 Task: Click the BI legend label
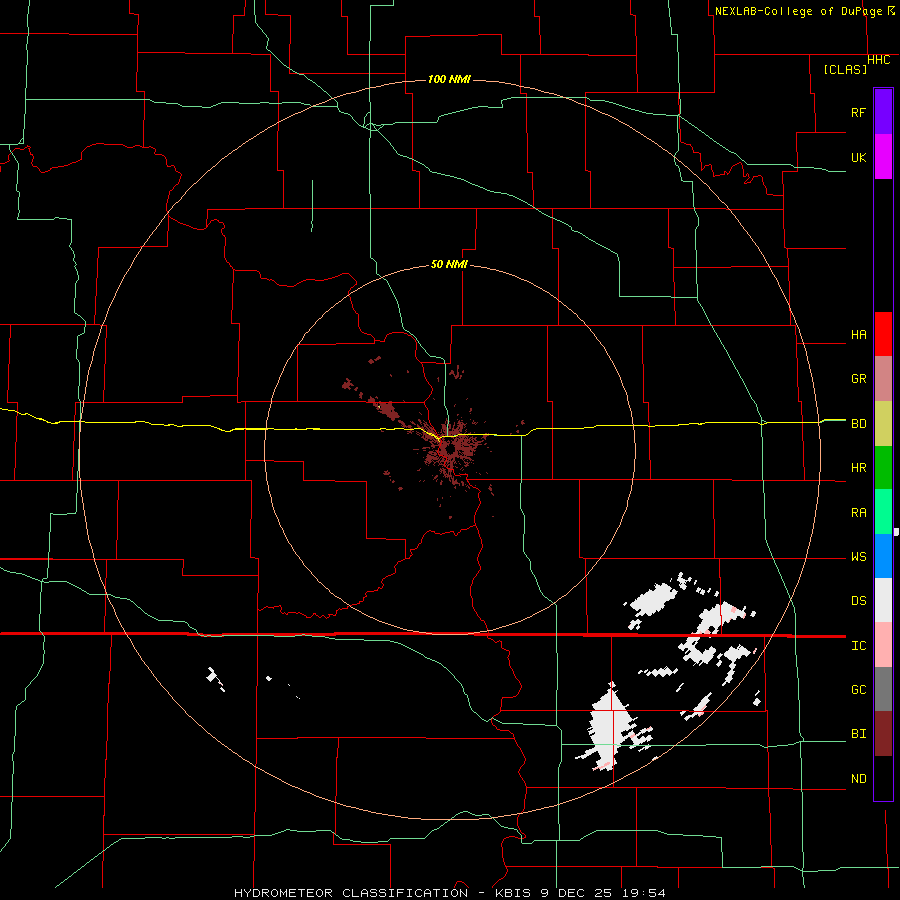[859, 734]
